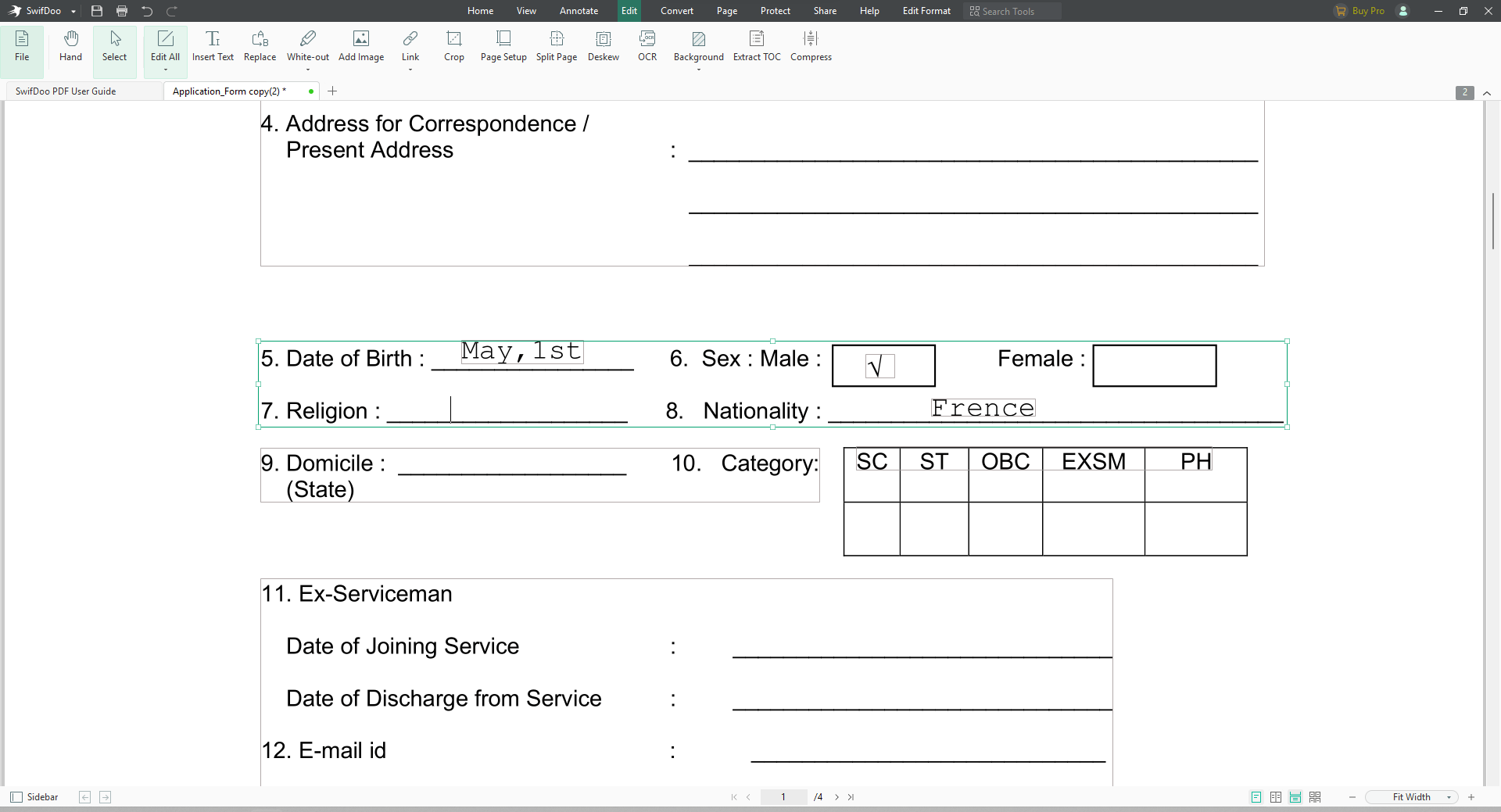The image size is (1501, 812).
Task: Open a new document tab with plus button
Action: [x=333, y=91]
